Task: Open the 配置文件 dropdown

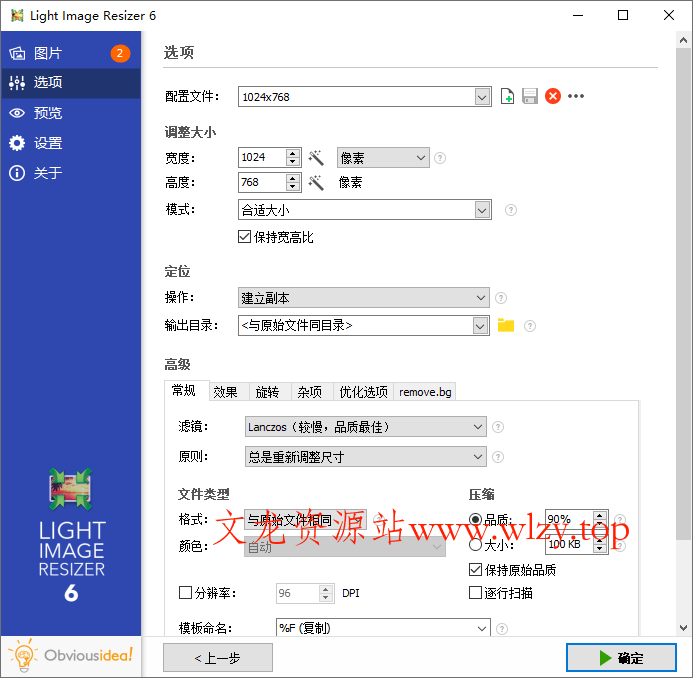Action: (482, 97)
